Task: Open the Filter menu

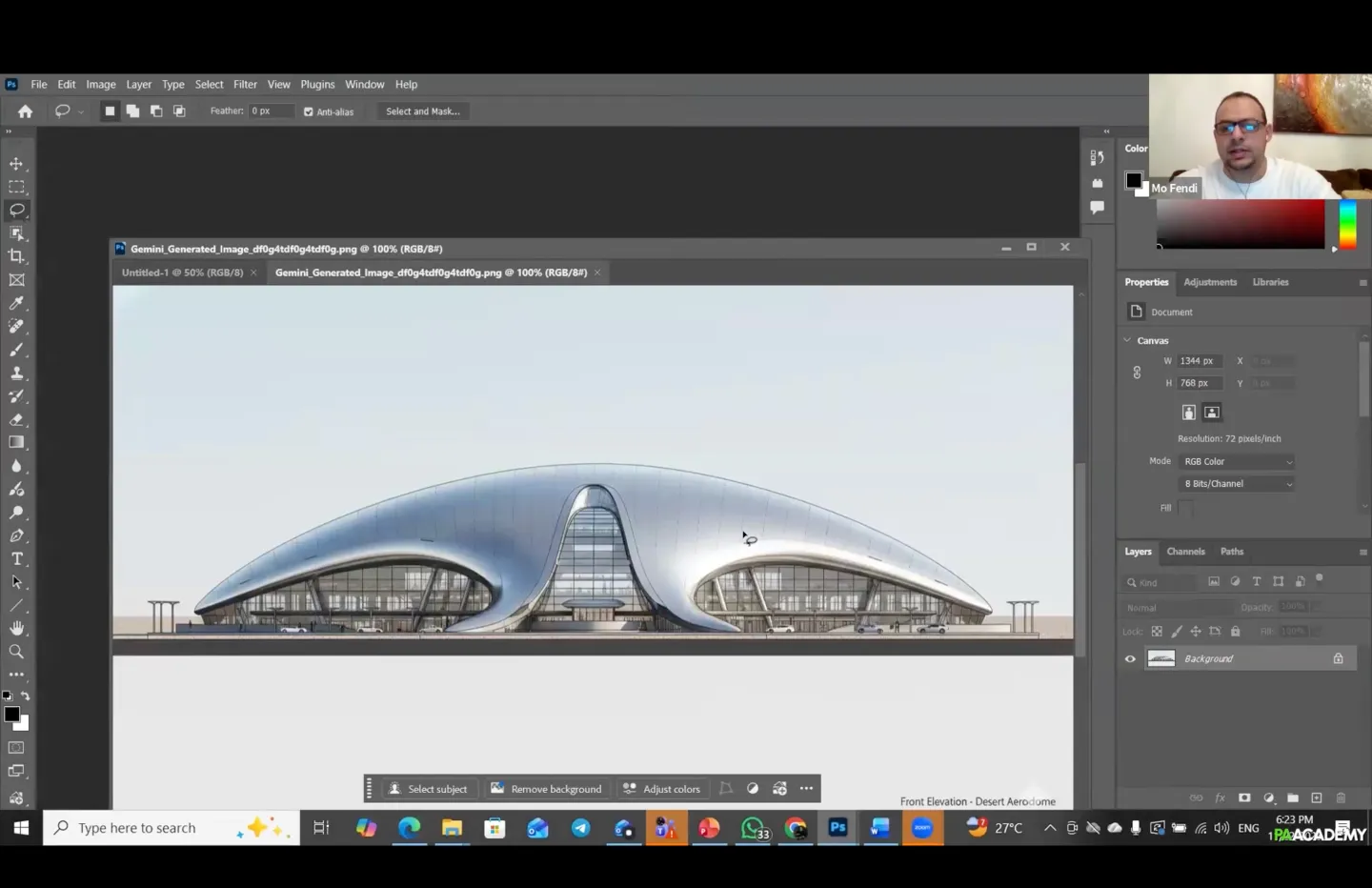Action: (245, 84)
